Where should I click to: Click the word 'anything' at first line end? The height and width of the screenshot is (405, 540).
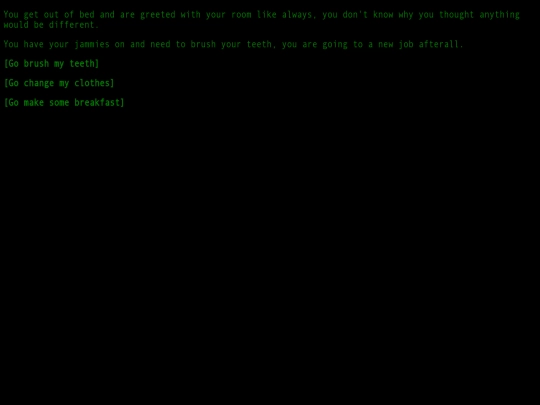[499, 15]
